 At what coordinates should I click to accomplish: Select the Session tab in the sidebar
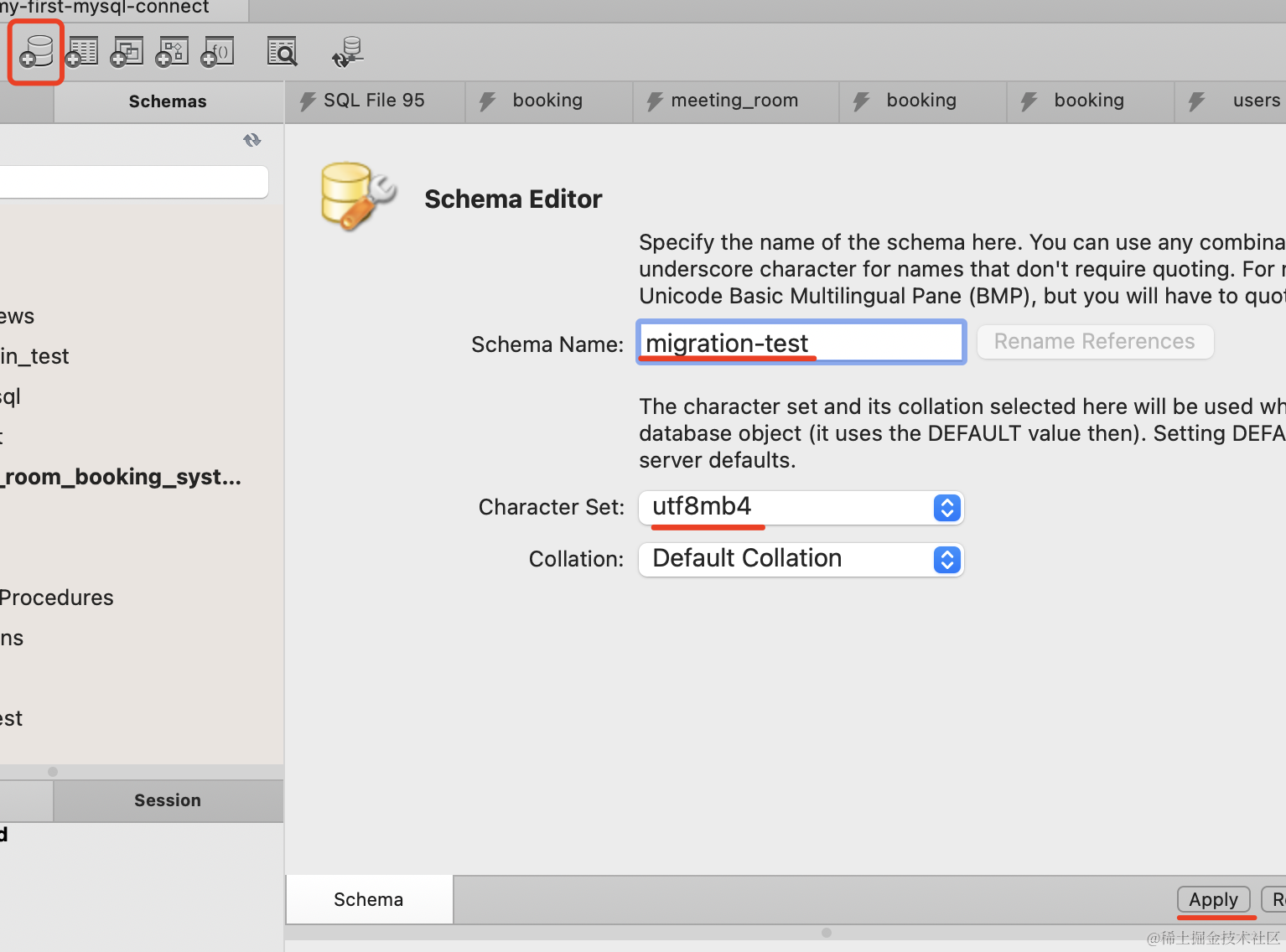(x=168, y=800)
